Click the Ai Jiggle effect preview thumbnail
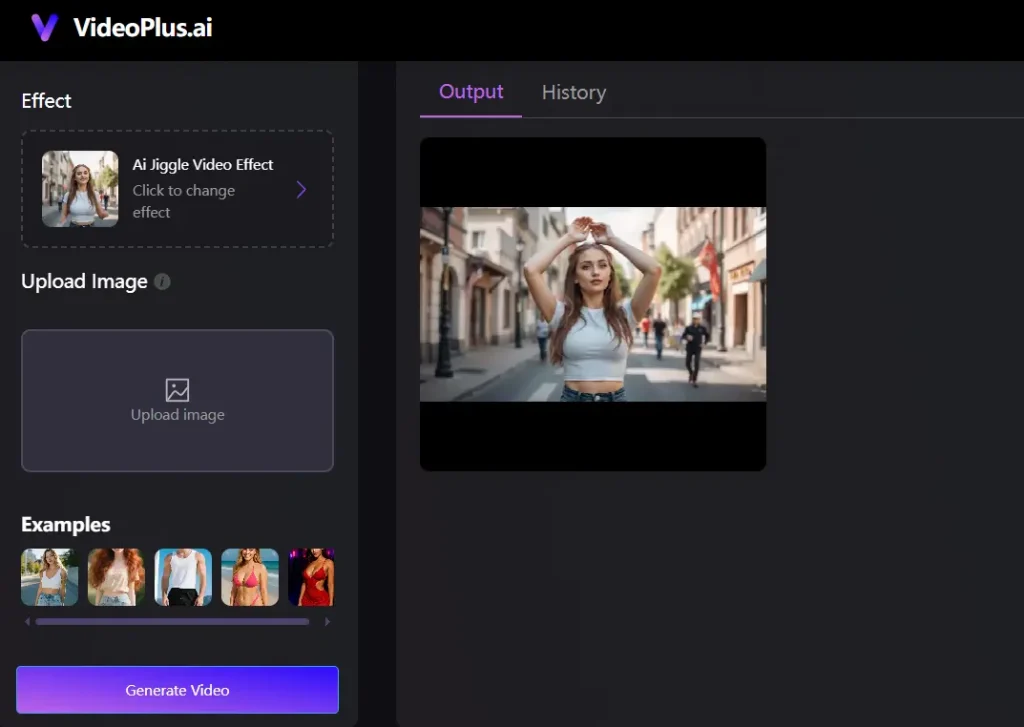 pyautogui.click(x=80, y=189)
